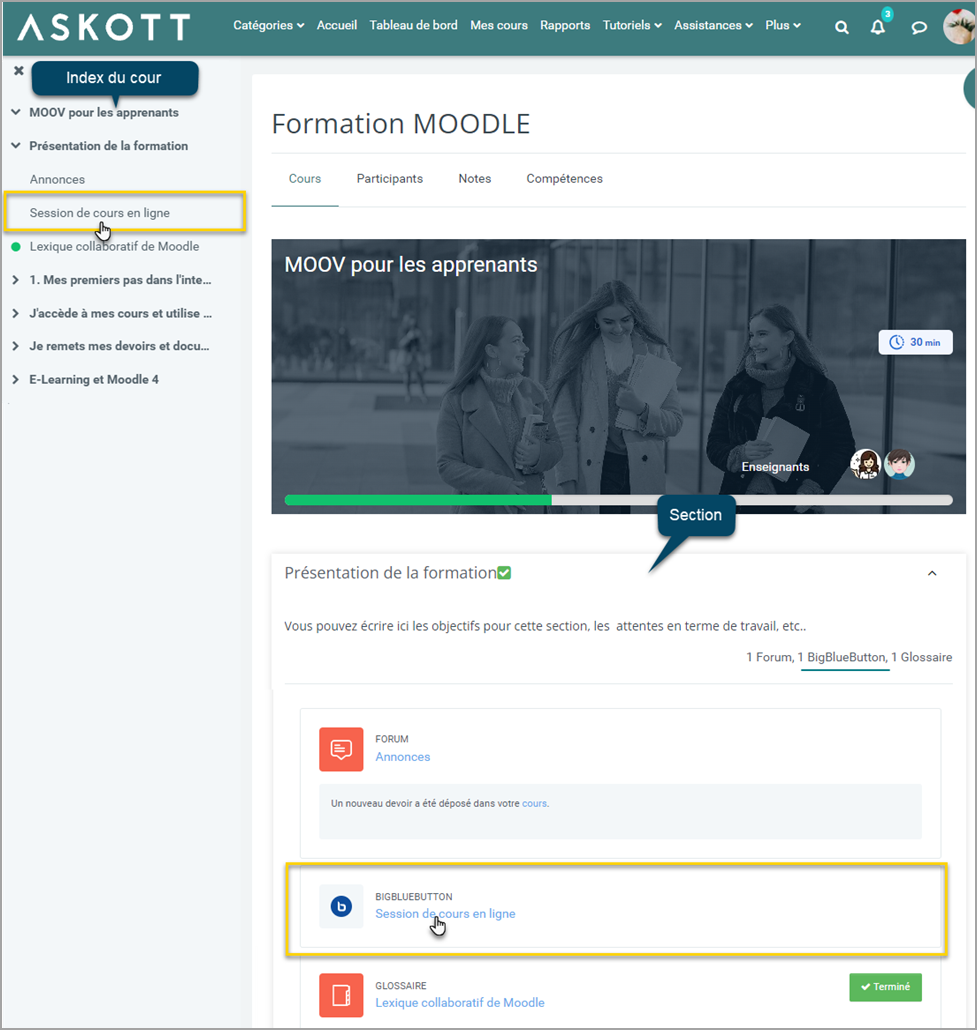Open the search magnifier icon
This screenshot has width=977, height=1030.
(841, 27)
